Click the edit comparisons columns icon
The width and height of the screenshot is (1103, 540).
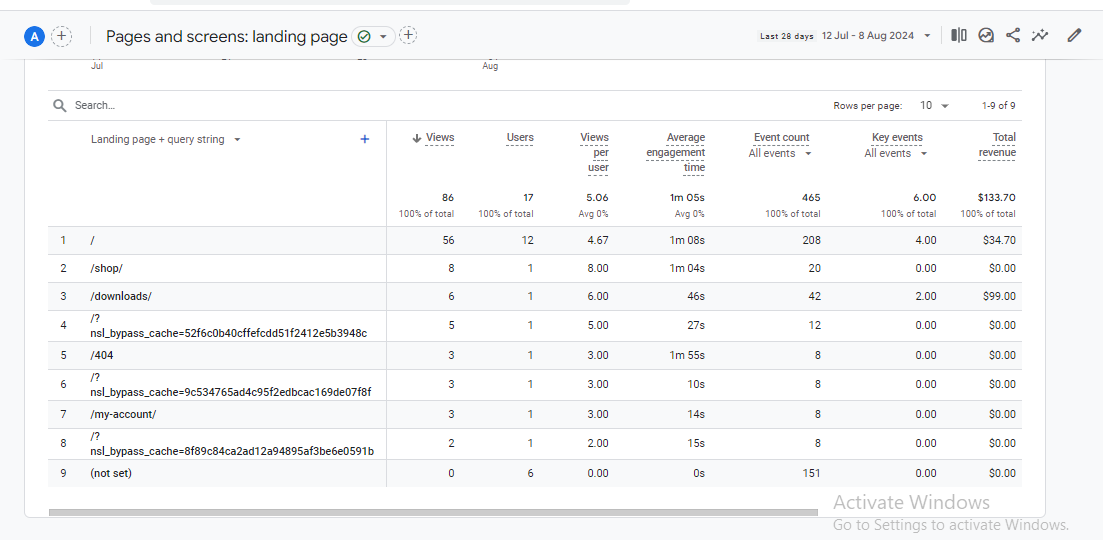pyautogui.click(x=959, y=35)
